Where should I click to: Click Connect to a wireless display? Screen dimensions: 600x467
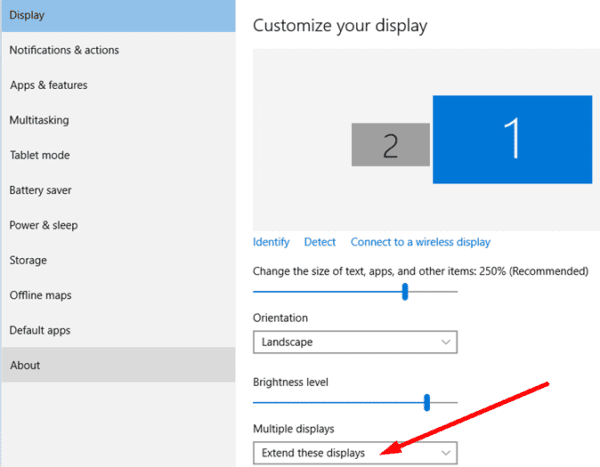(x=420, y=242)
